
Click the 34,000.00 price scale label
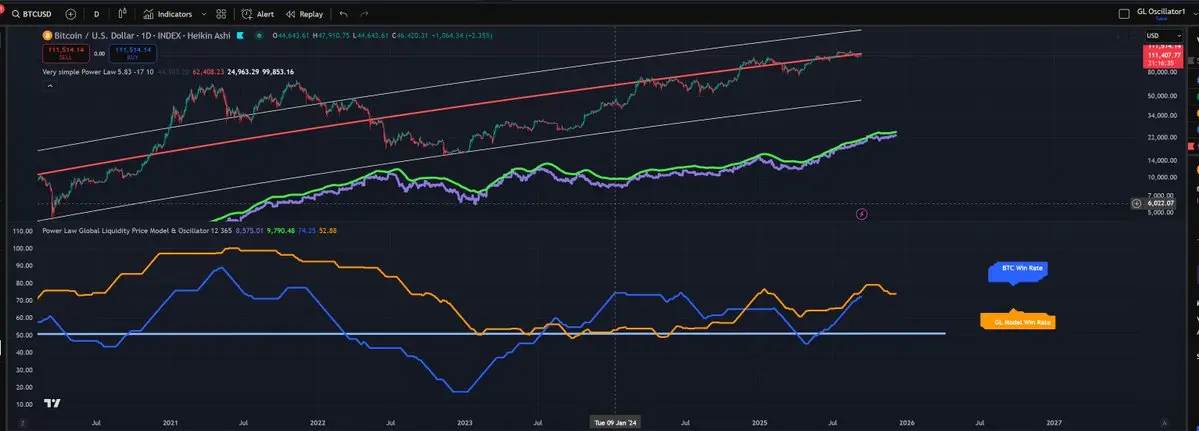(x=1160, y=115)
